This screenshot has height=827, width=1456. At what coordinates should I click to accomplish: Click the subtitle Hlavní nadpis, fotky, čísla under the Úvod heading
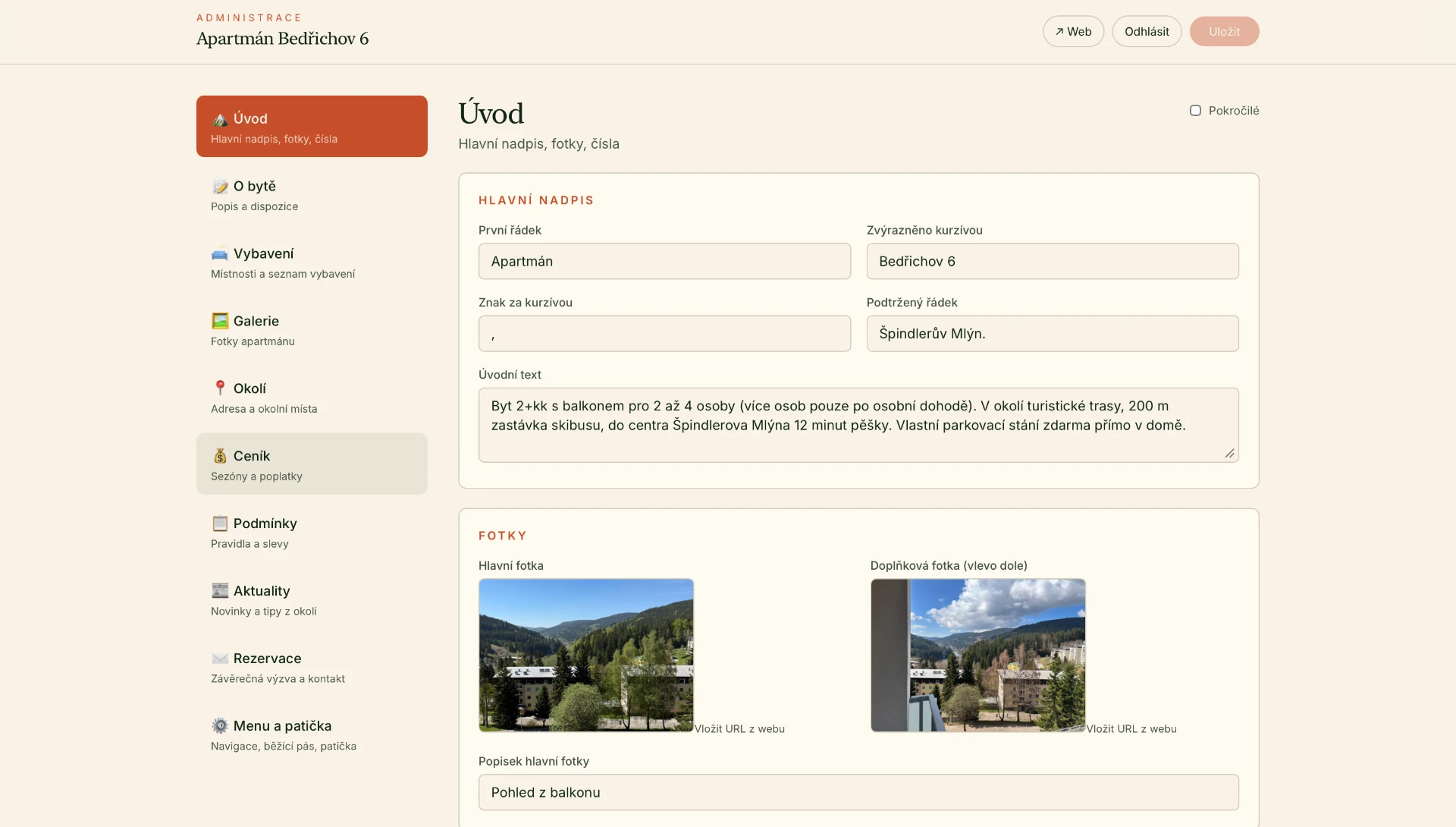tap(538, 144)
